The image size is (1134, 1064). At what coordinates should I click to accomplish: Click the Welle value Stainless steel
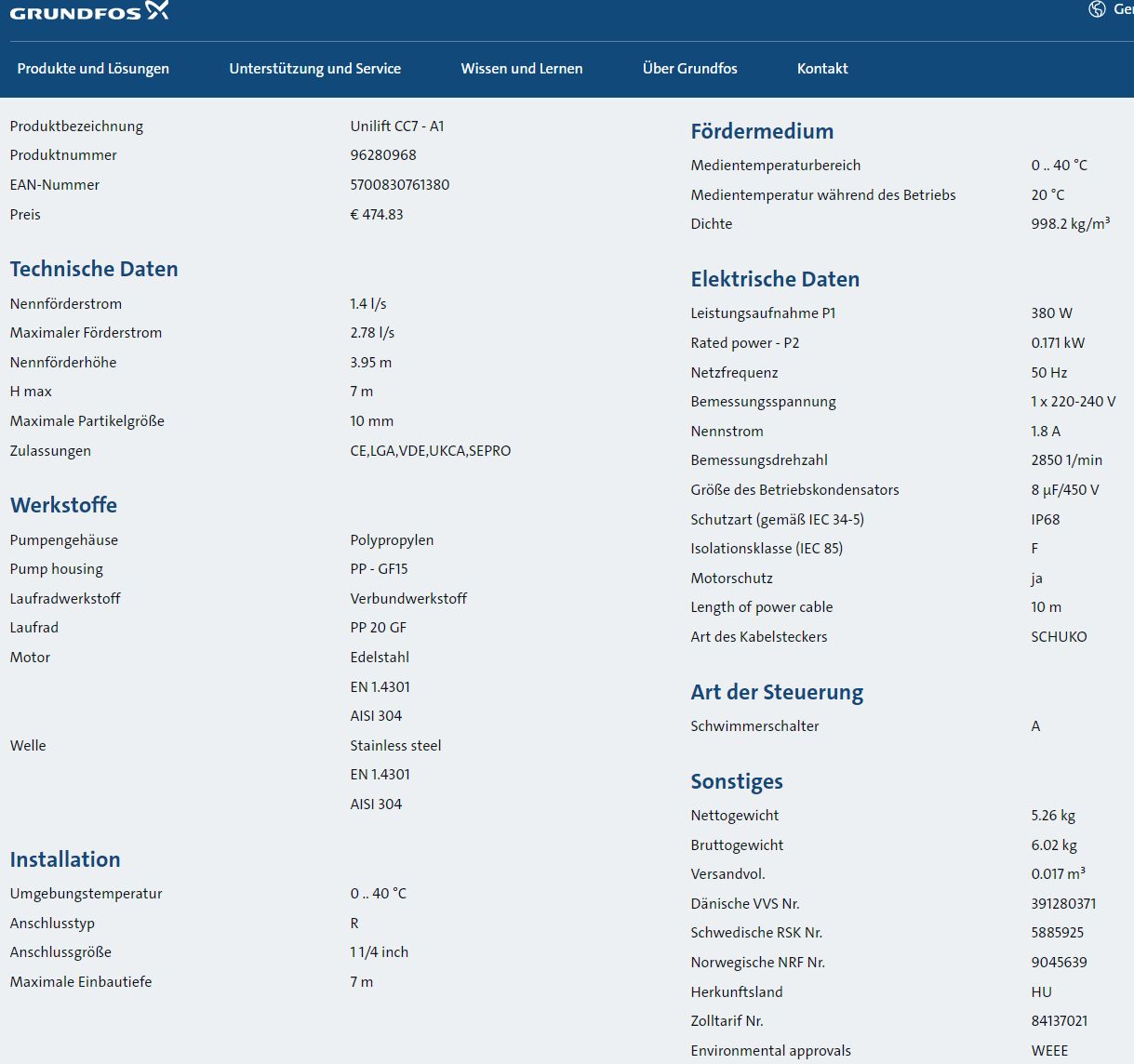click(x=395, y=746)
